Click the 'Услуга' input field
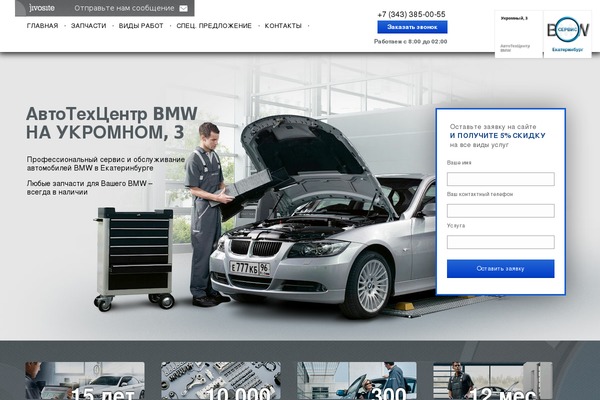 point(501,242)
